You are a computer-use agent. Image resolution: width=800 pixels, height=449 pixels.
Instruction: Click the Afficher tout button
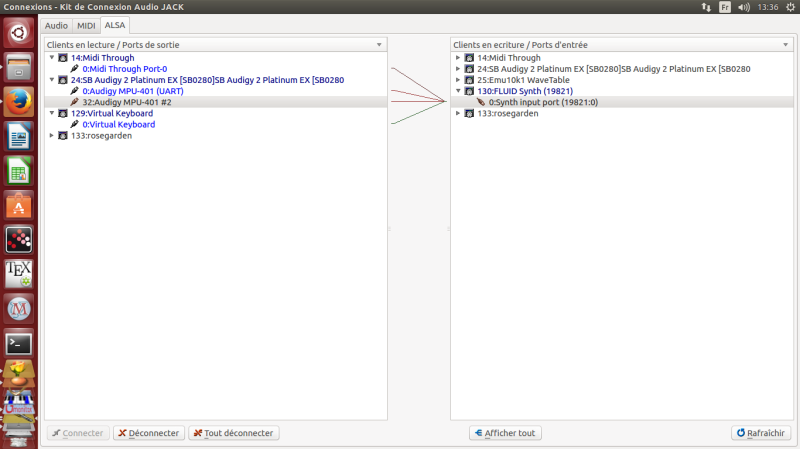[x=505, y=433]
